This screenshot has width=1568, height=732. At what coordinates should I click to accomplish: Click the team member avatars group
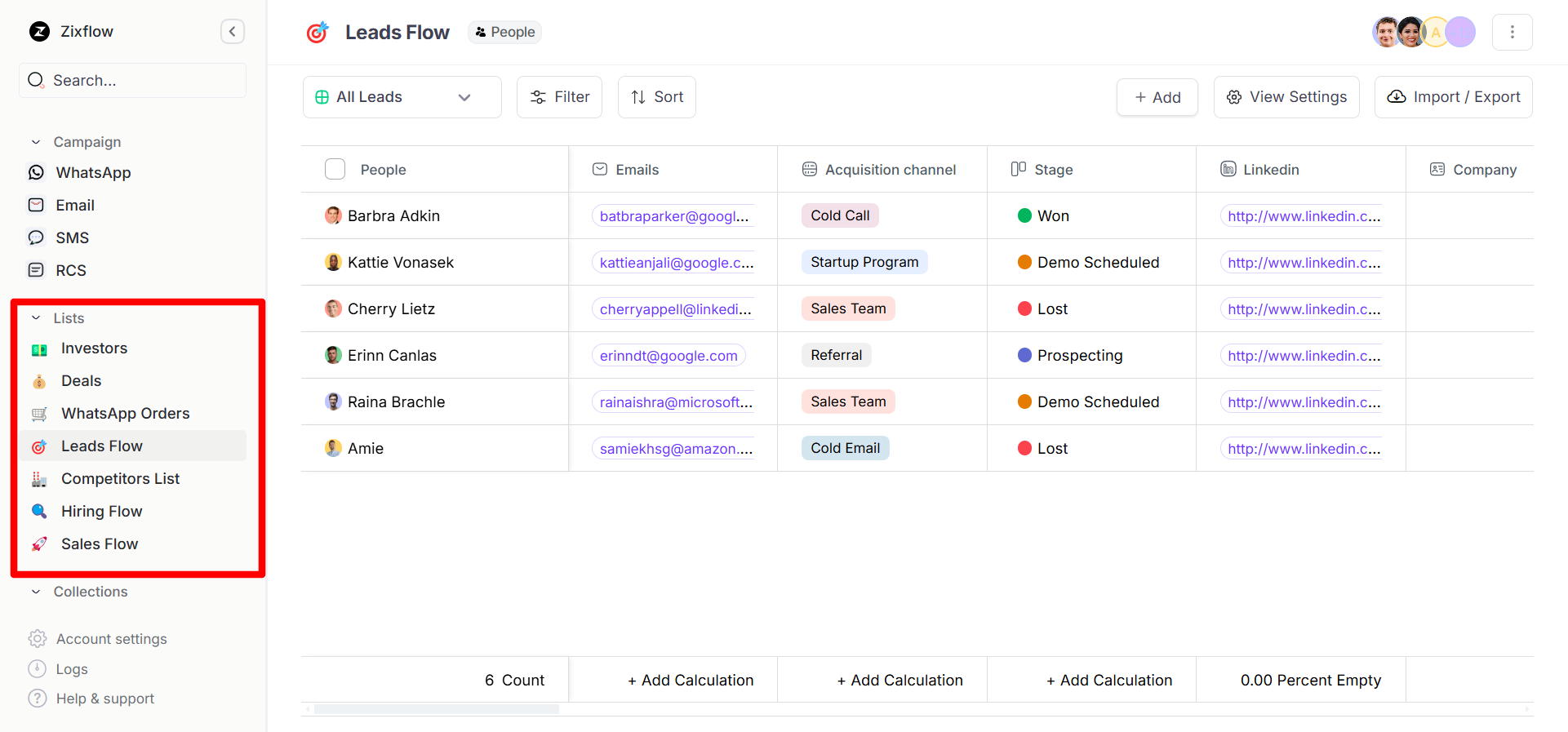click(1424, 32)
